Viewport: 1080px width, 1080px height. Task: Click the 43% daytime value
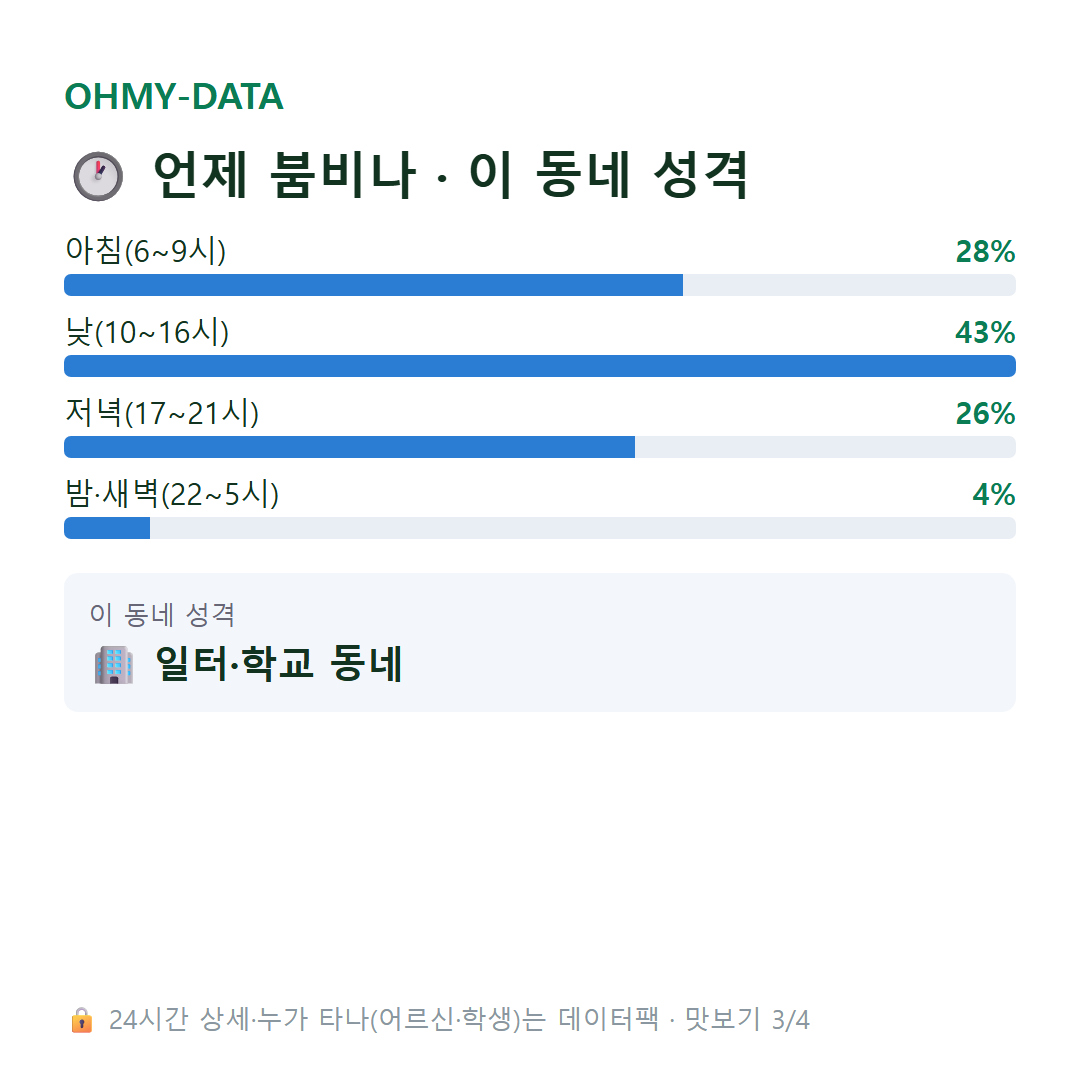pos(985,333)
